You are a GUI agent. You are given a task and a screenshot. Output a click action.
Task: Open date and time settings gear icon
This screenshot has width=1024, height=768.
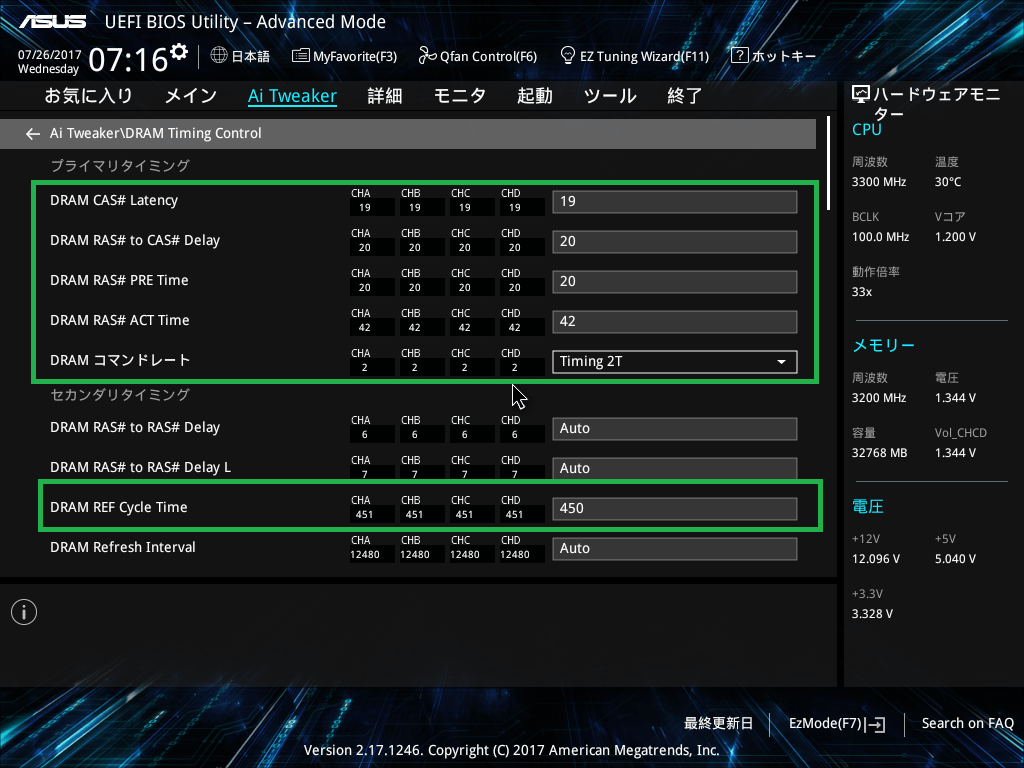tap(179, 52)
